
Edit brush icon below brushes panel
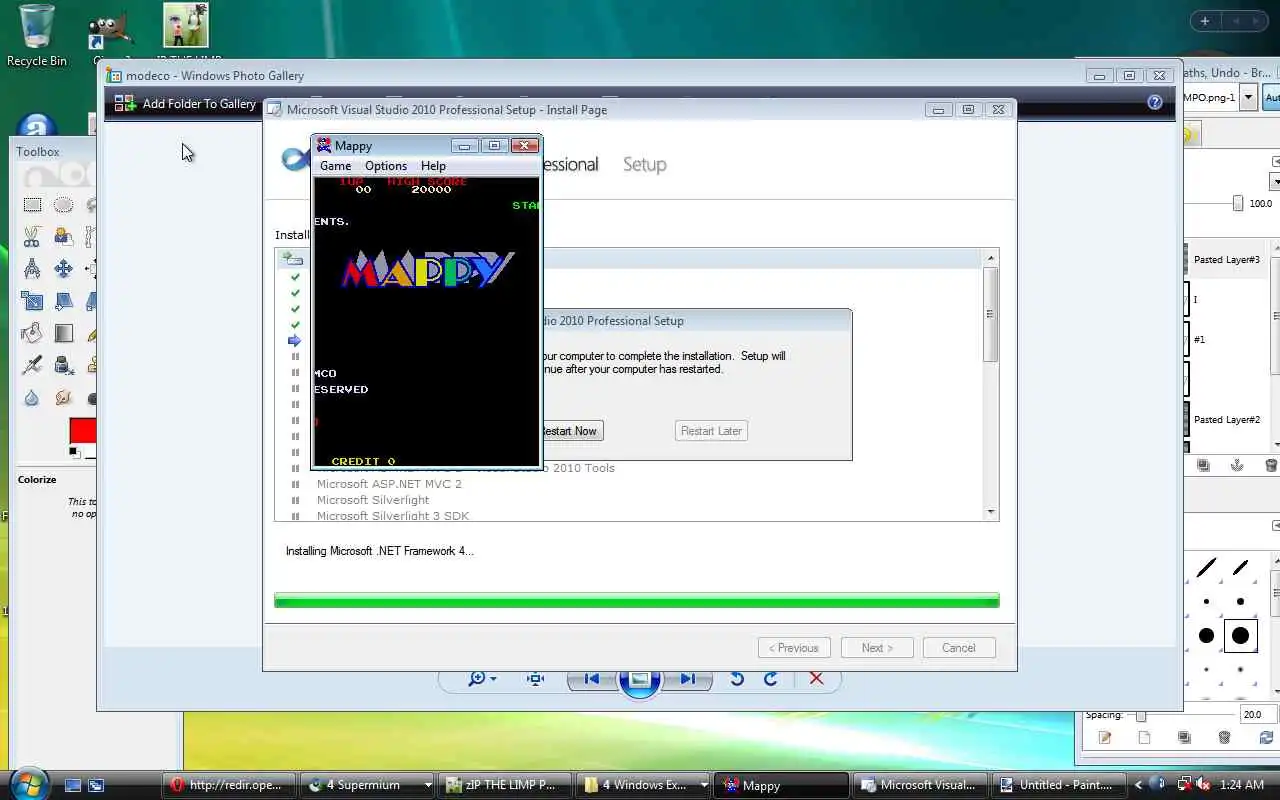1105,738
